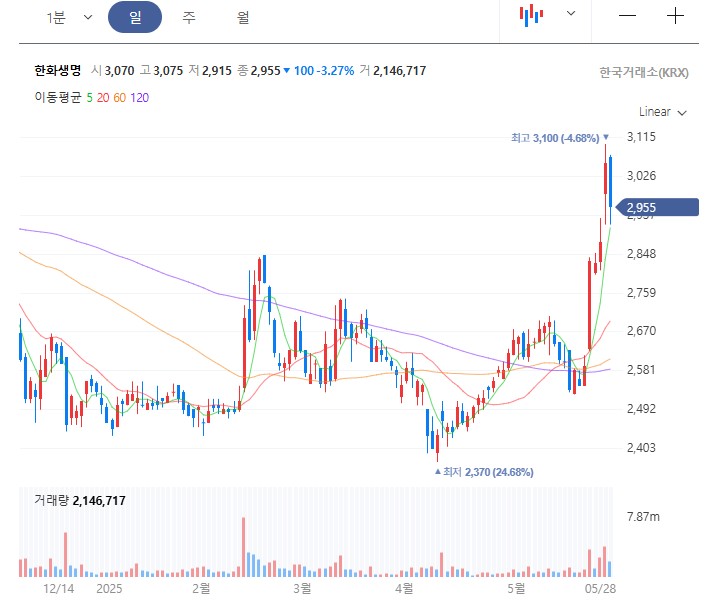Image resolution: width=705 pixels, height=610 pixels.
Task: Click the 4월 month axis label
Action: [x=404, y=588]
